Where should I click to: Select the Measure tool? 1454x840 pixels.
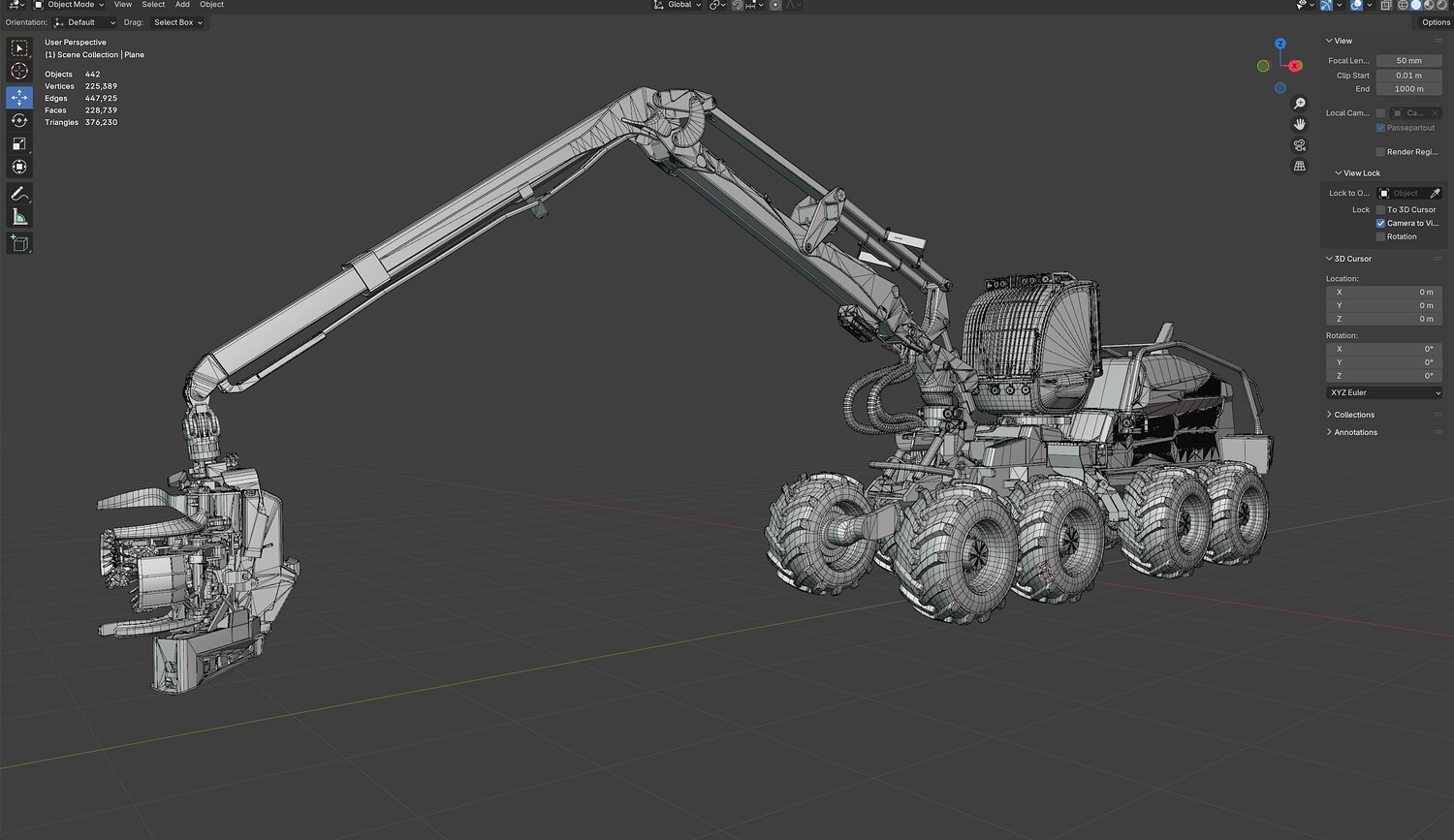click(x=19, y=217)
